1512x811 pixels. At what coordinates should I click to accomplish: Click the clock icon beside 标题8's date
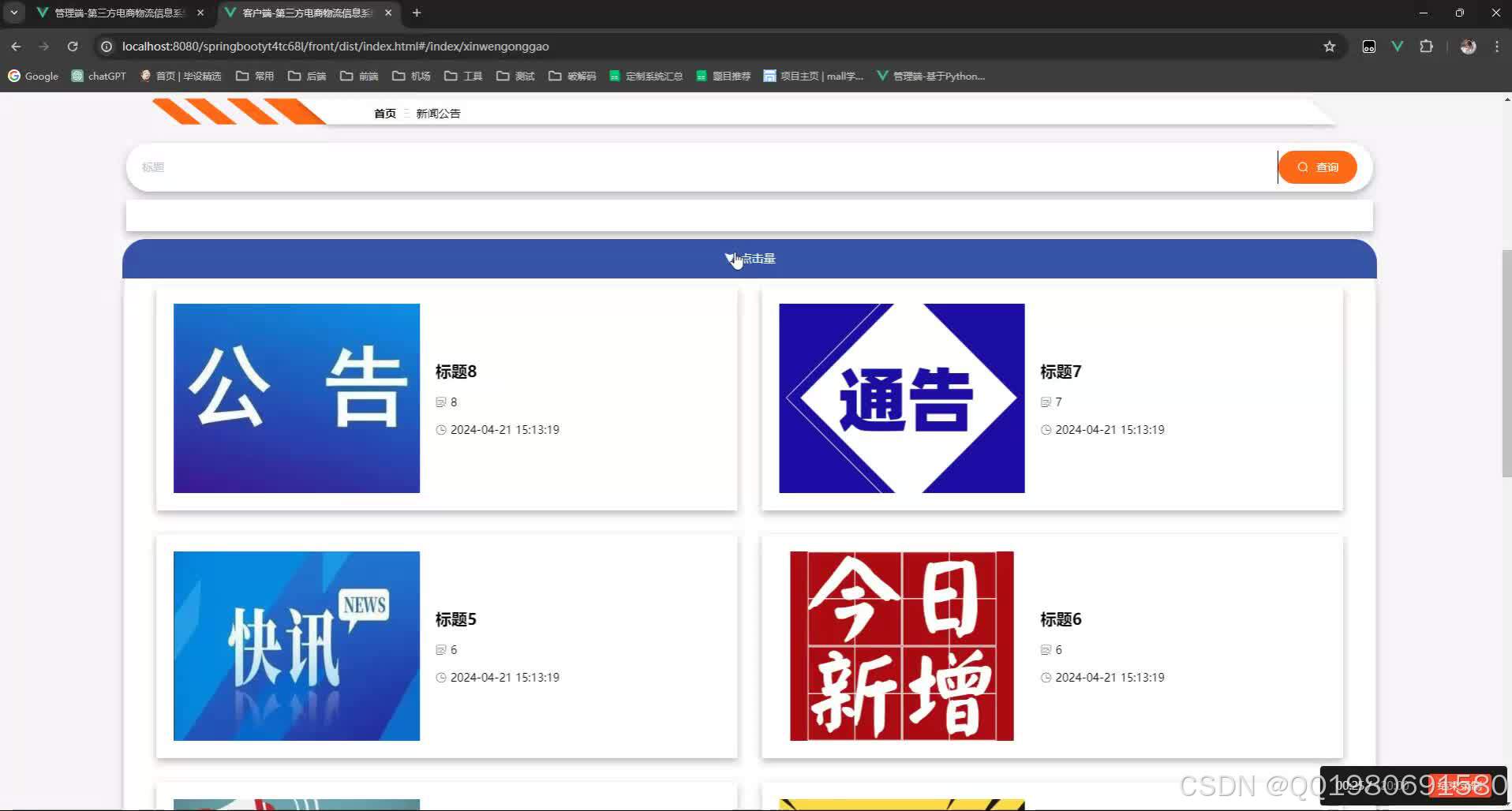pyautogui.click(x=440, y=429)
